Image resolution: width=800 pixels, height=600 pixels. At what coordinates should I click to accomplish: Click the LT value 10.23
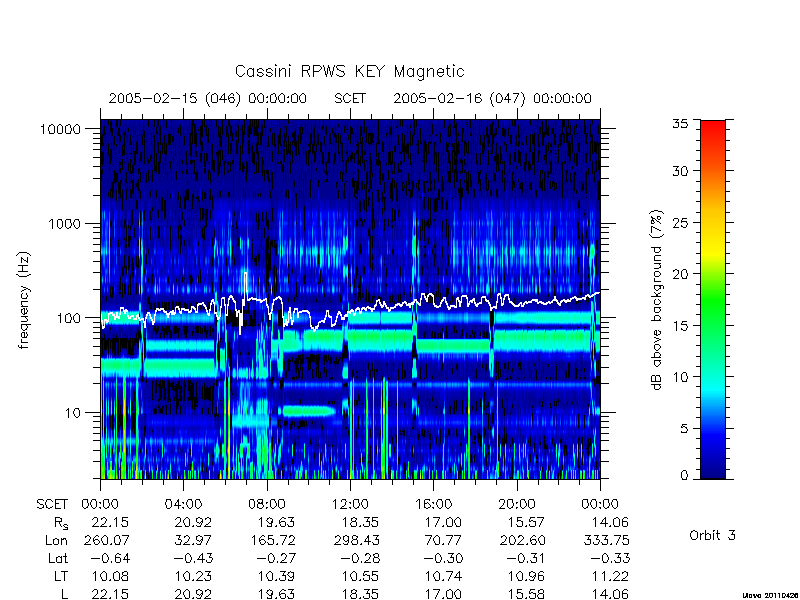click(193, 577)
